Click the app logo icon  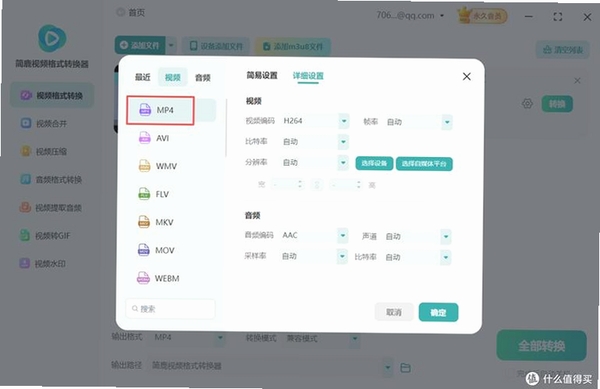(x=52, y=38)
